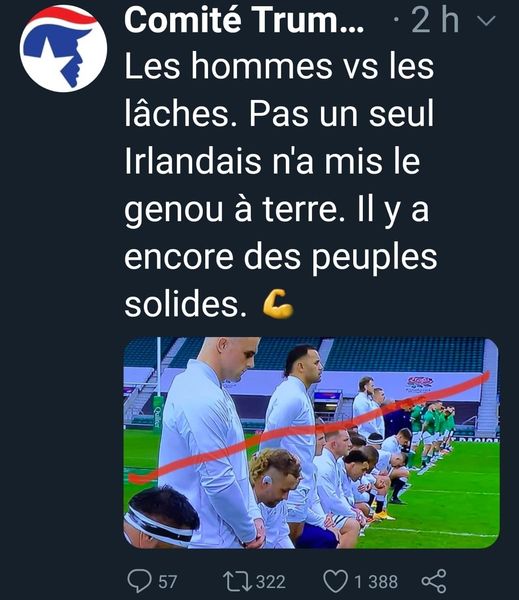Open the Comité Trum... account name
Image resolution: width=519 pixels, height=600 pixels.
tap(244, 21)
